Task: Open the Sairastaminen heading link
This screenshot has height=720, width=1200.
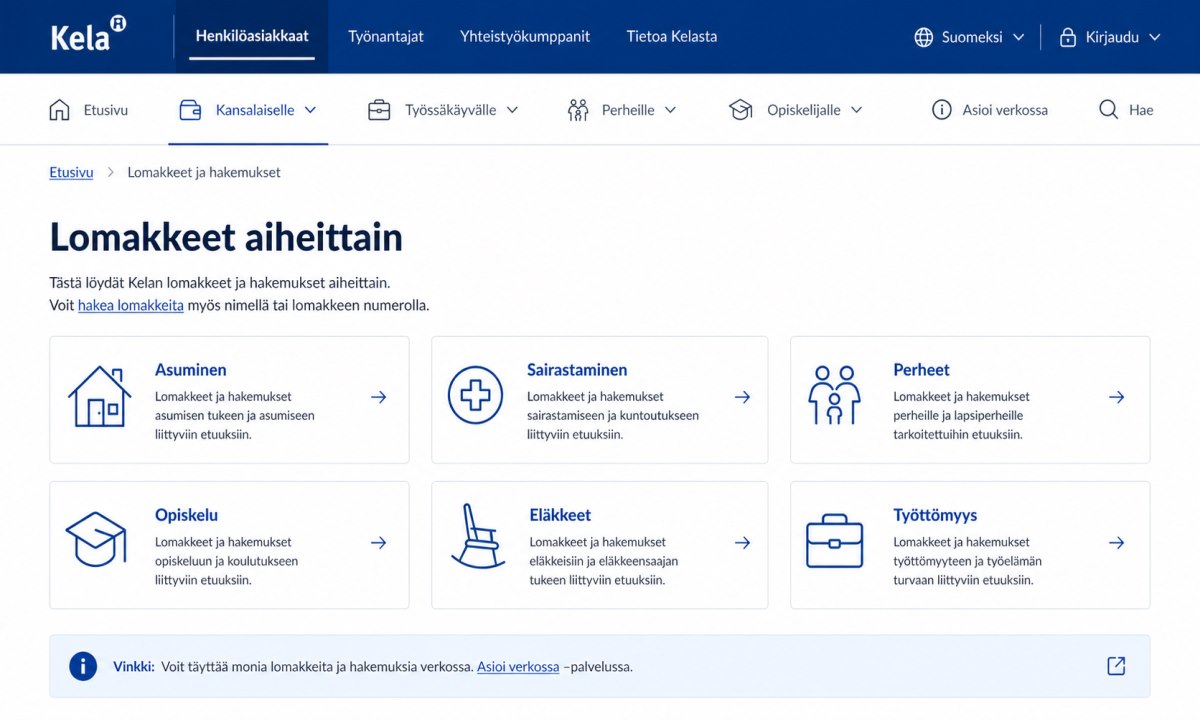Action: point(577,370)
